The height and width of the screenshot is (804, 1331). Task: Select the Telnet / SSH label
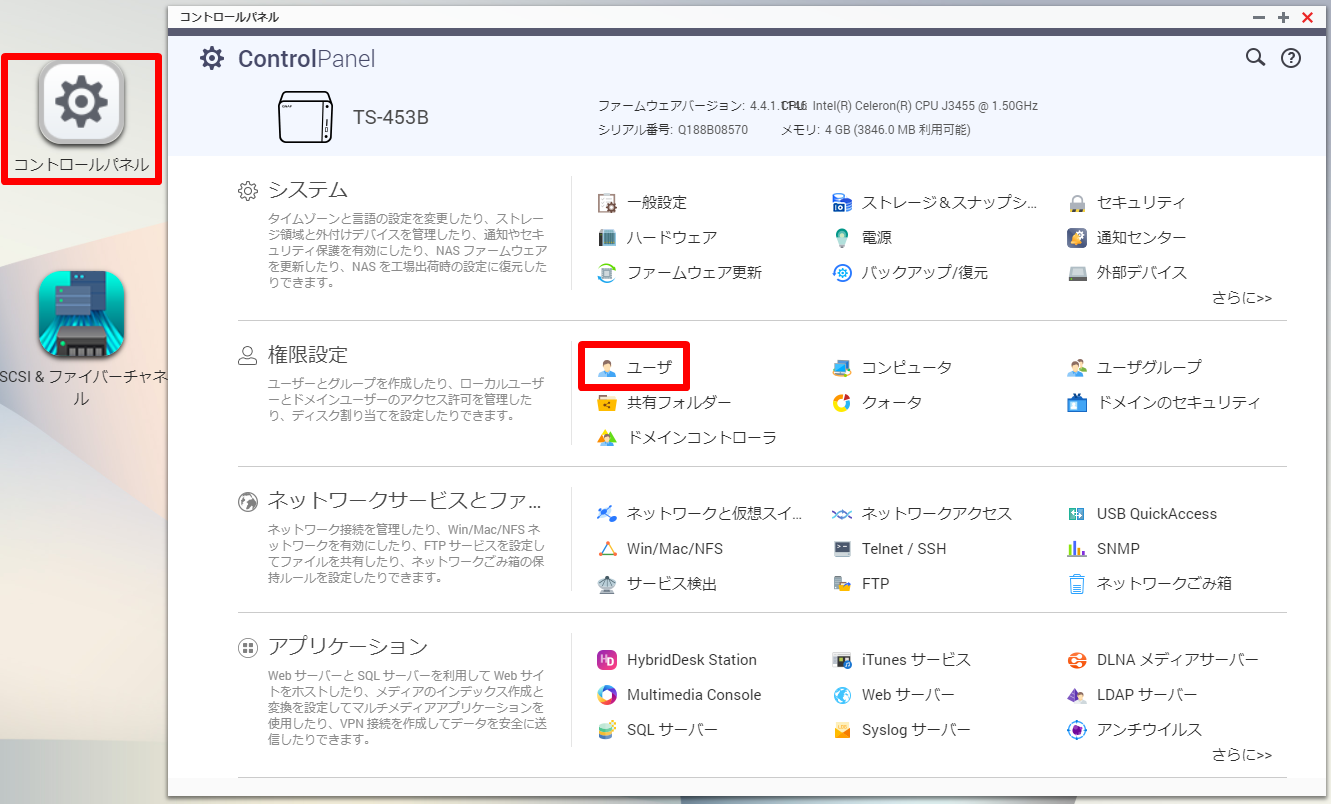tap(904, 549)
